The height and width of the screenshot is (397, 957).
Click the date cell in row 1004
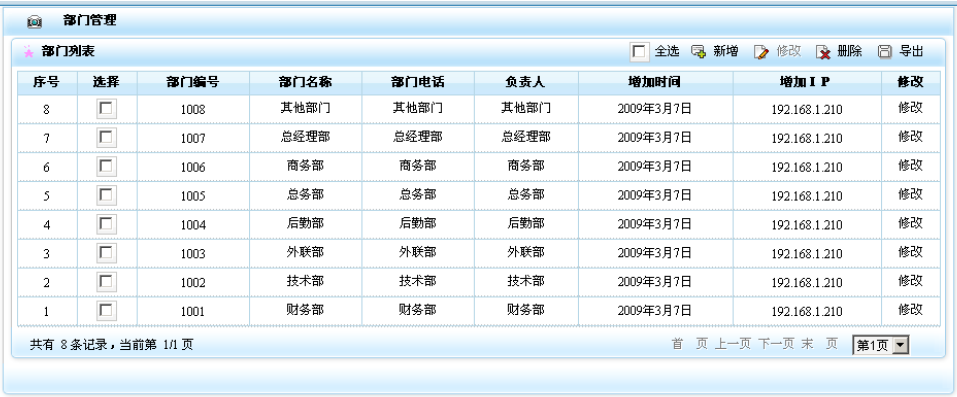click(655, 224)
